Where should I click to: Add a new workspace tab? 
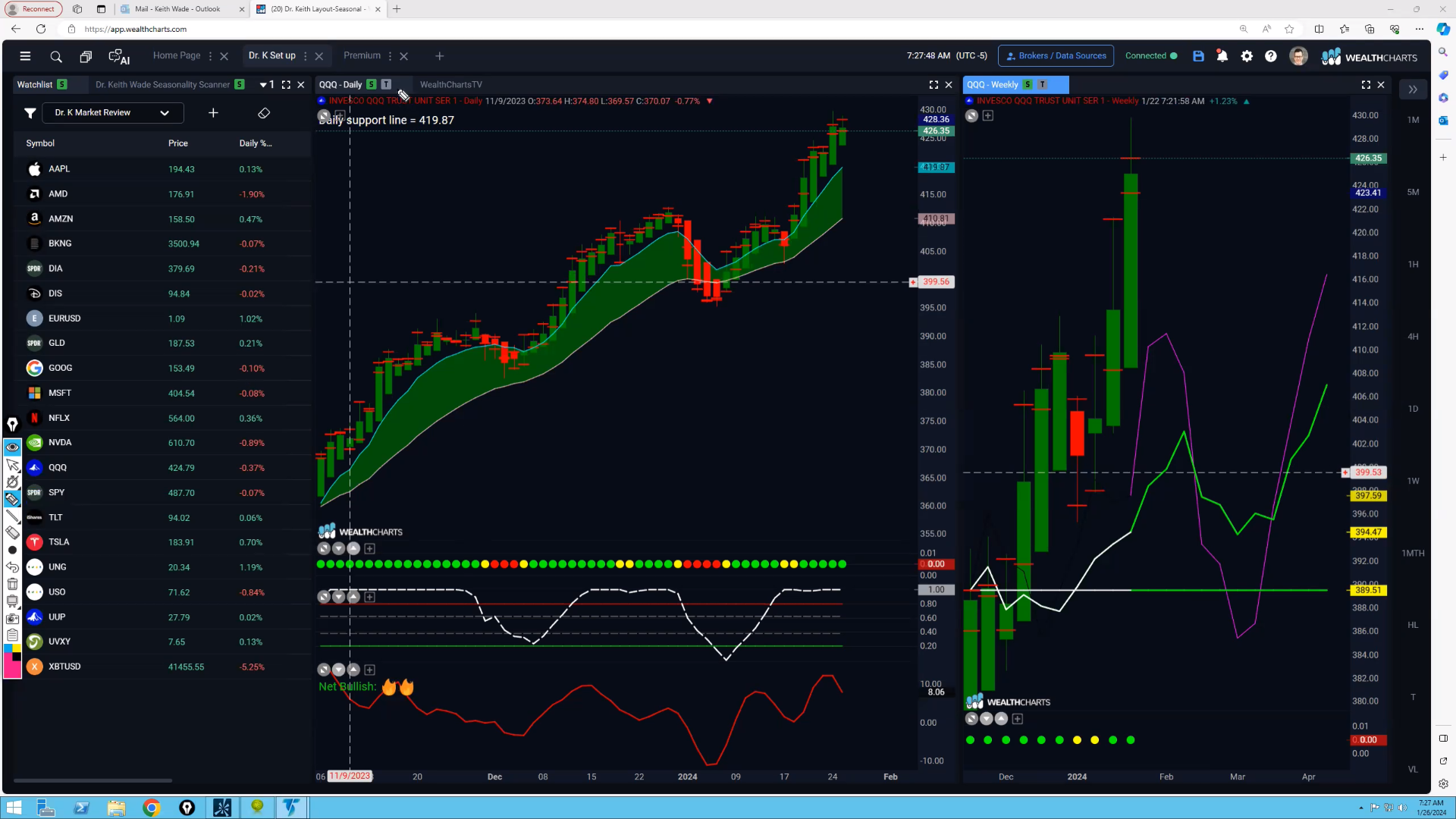coord(440,56)
